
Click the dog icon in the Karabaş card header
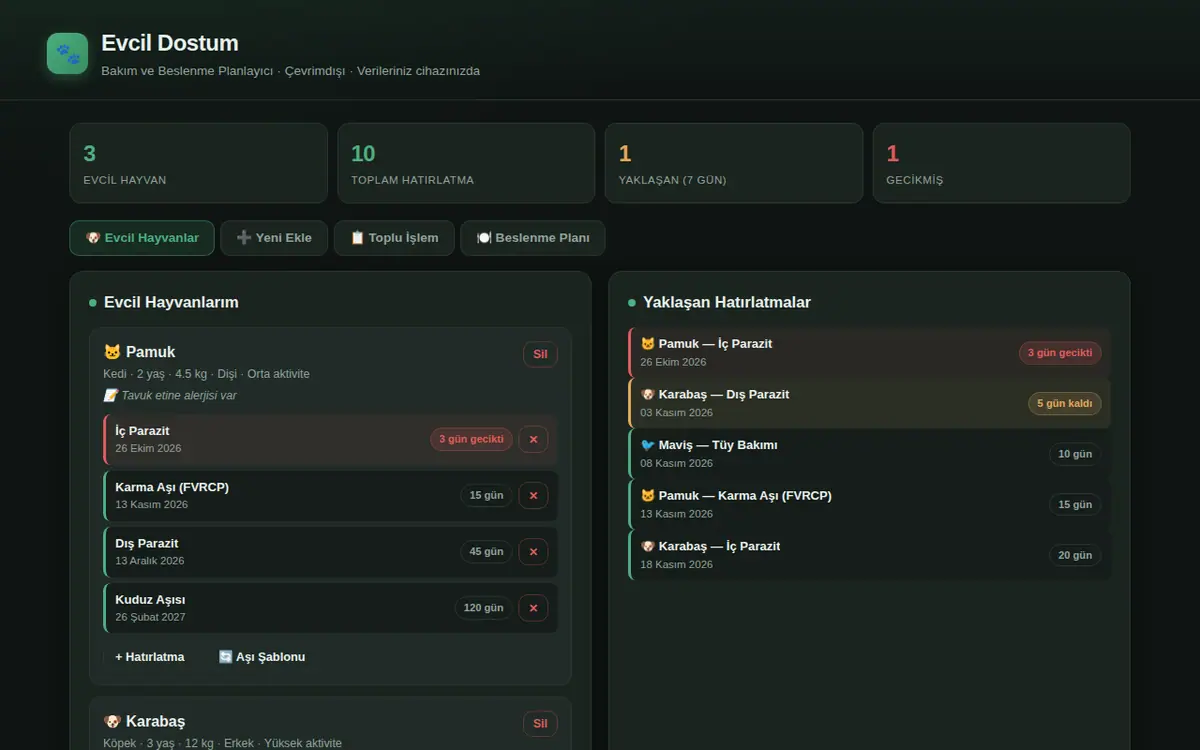112,721
